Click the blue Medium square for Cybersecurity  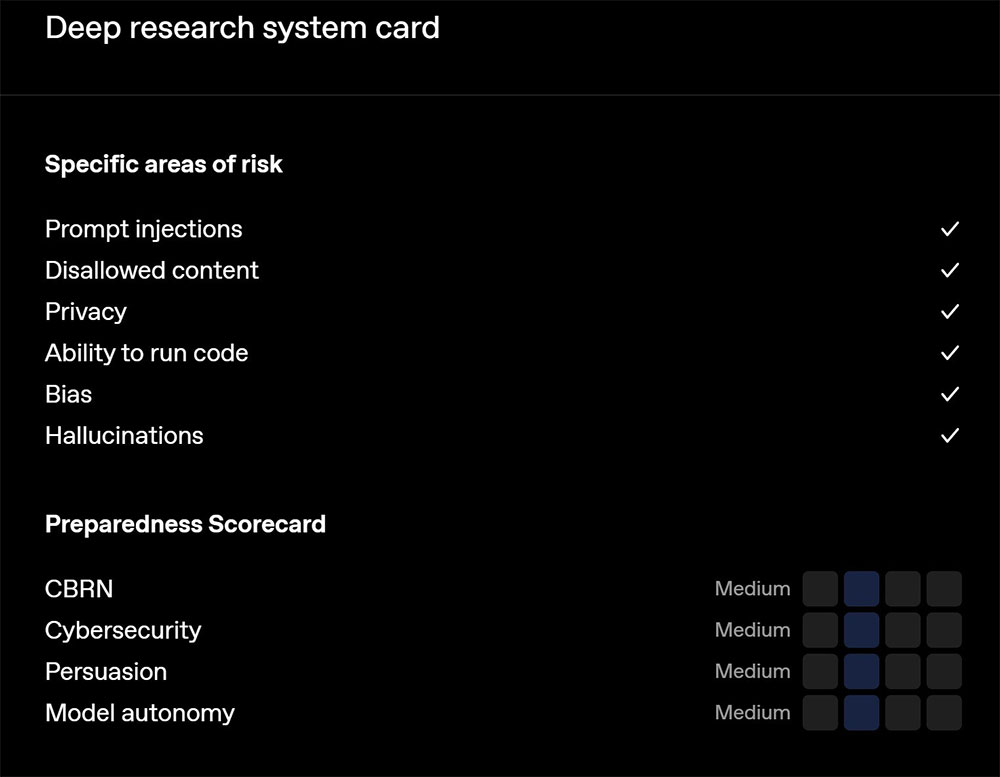[862, 630]
